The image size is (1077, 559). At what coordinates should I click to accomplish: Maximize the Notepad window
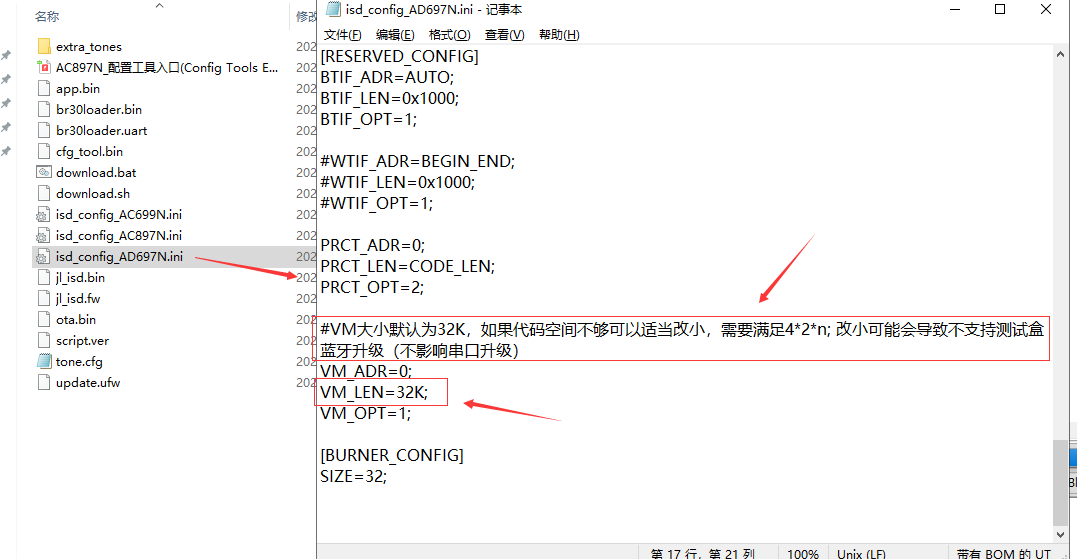pyautogui.click(x=1000, y=9)
